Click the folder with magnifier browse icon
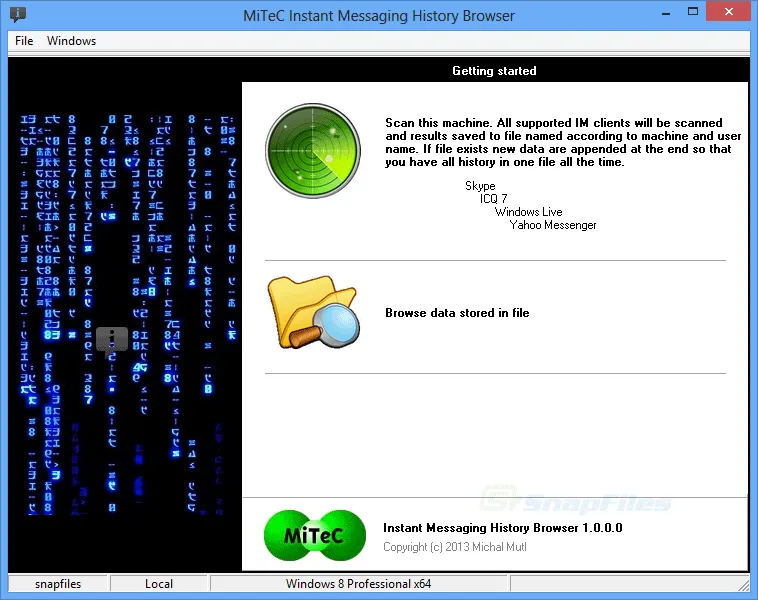The image size is (758, 600). coord(313,312)
